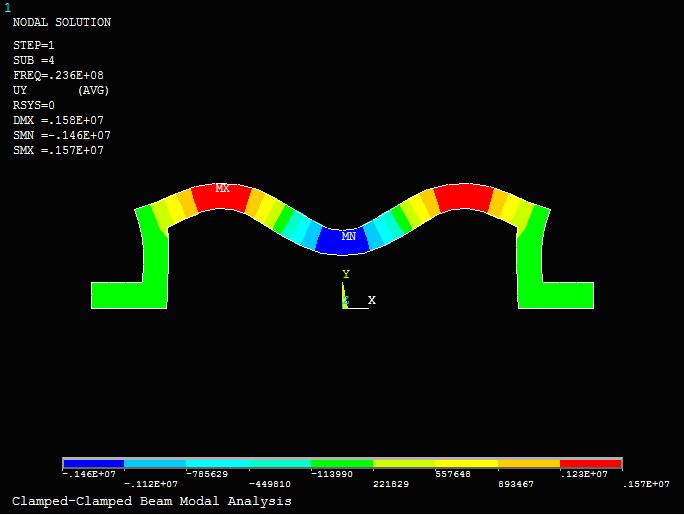The image size is (684, 515).
Task: Click the MN minimum displacement marker
Action: [x=348, y=237]
